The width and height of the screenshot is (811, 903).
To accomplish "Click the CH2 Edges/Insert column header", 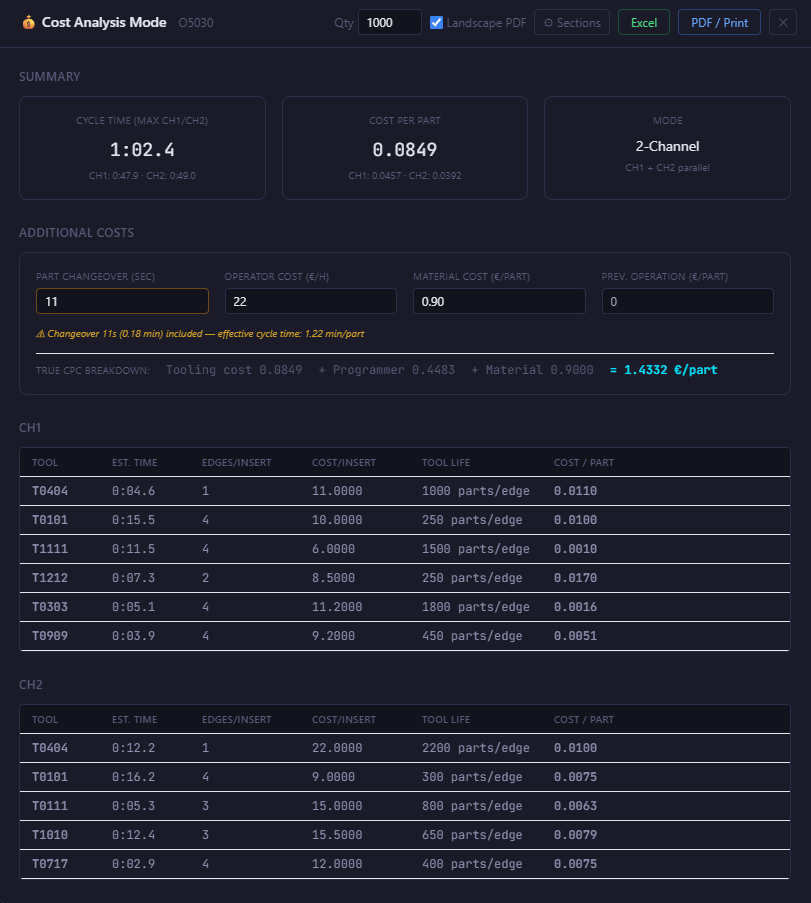I will point(236,719).
